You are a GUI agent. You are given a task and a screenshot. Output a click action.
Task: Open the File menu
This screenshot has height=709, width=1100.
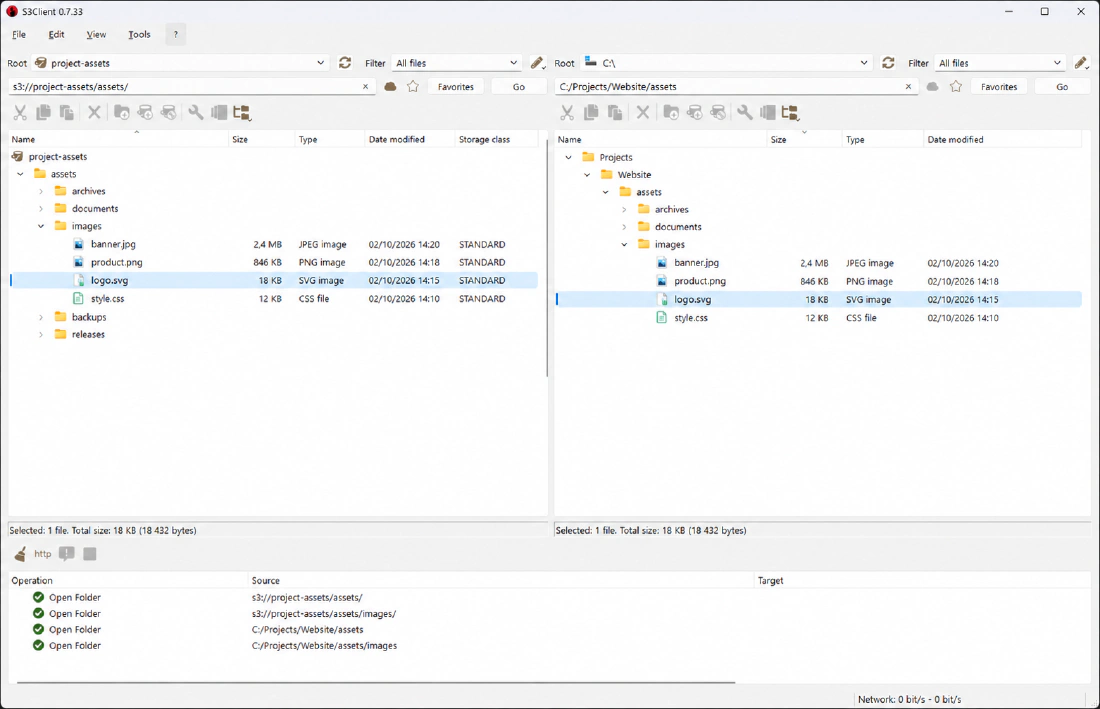pos(19,34)
